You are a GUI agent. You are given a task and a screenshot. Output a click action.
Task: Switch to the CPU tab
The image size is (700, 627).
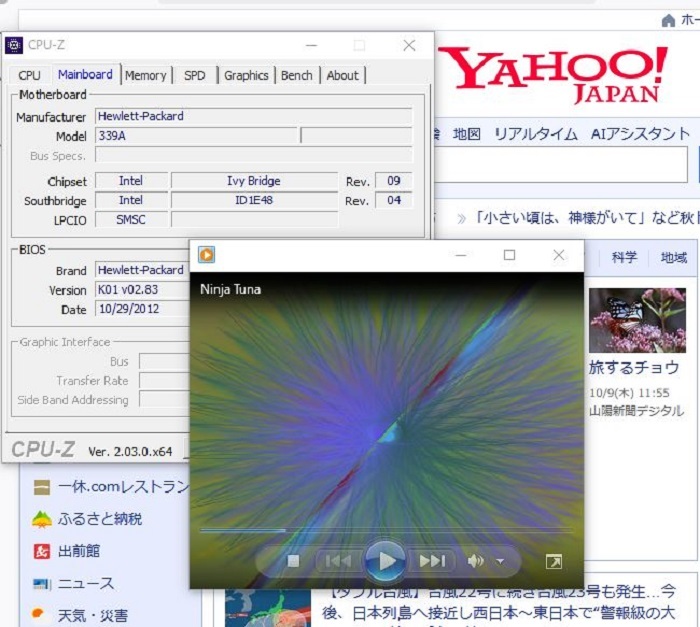(30, 75)
